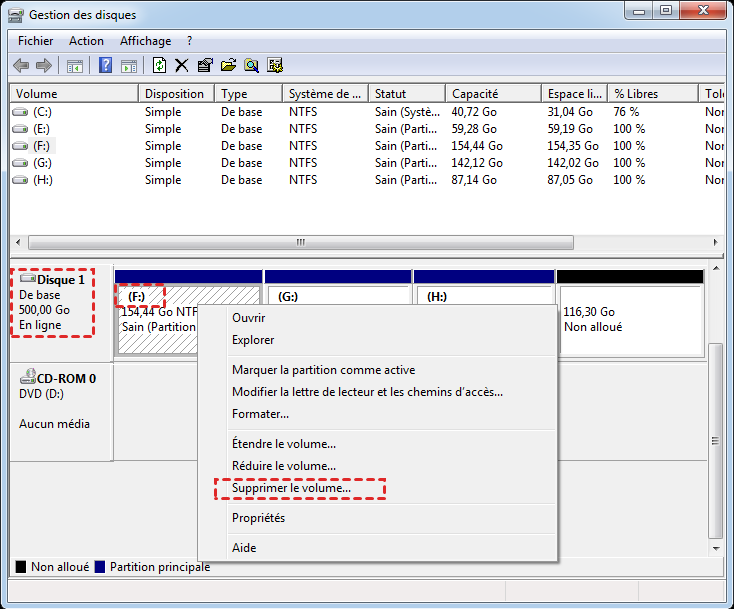Click the 59,19 Go free space cell
Screen dimensions: 734x609
pyautogui.click(x=570, y=129)
